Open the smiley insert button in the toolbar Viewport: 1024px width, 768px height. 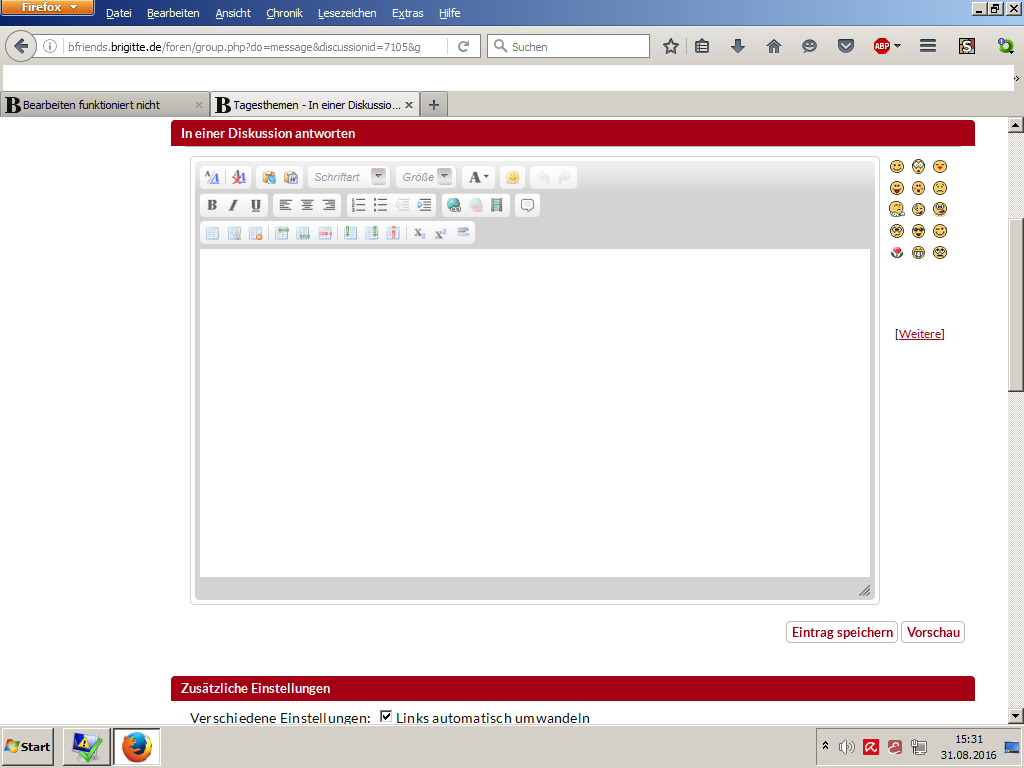(512, 177)
